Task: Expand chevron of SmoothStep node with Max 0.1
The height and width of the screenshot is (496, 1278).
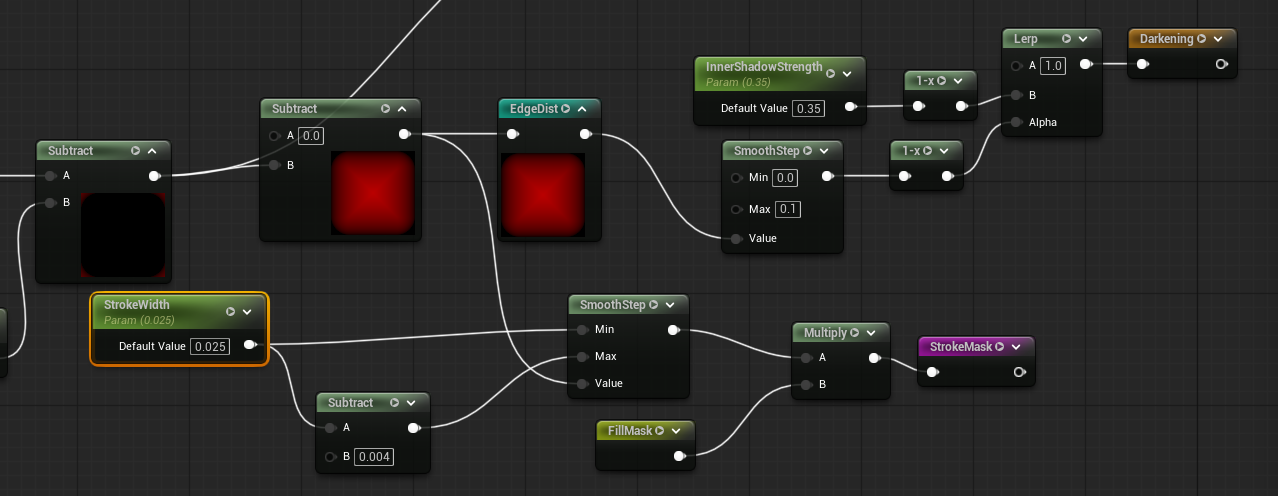Action: coord(824,151)
